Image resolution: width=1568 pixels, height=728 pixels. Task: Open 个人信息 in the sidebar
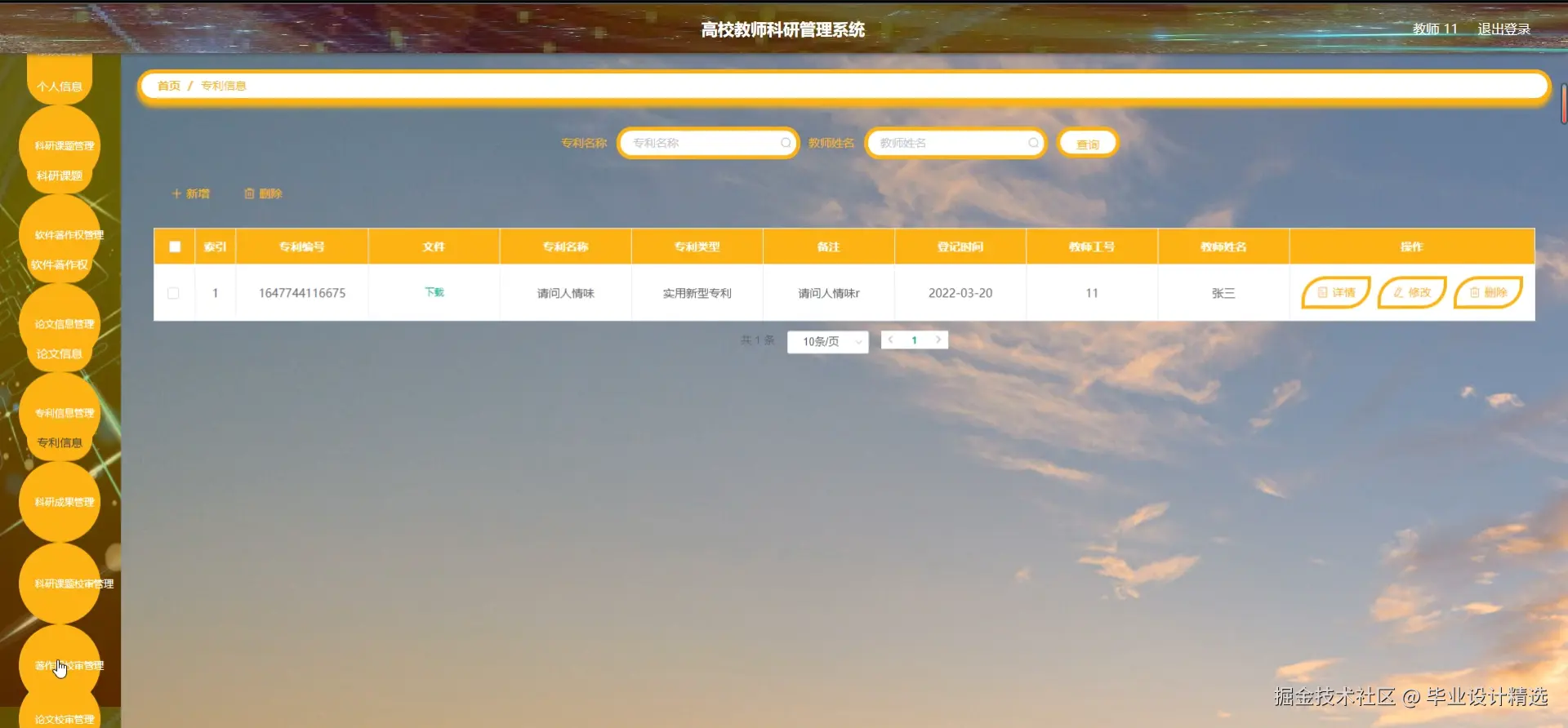coord(60,87)
